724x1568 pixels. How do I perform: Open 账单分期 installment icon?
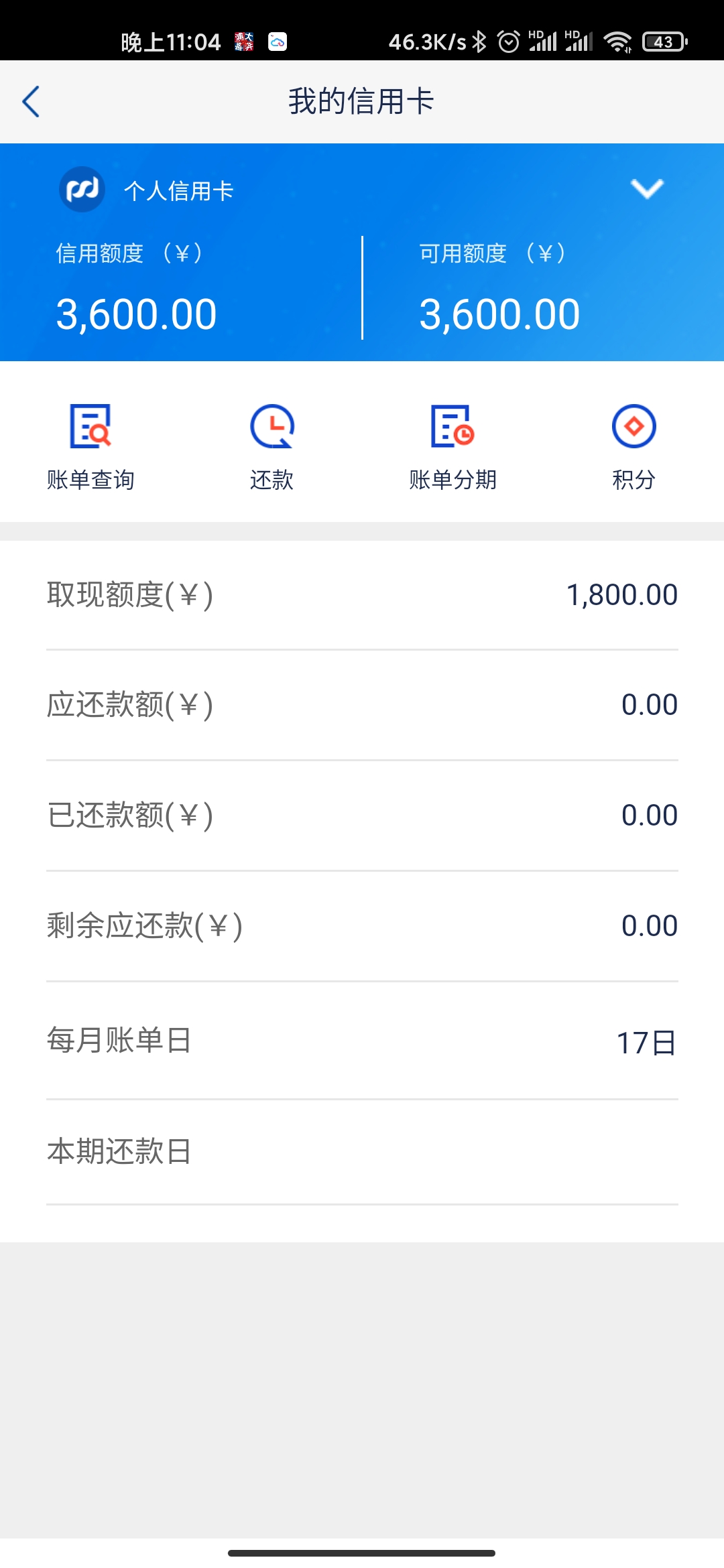coord(452,426)
